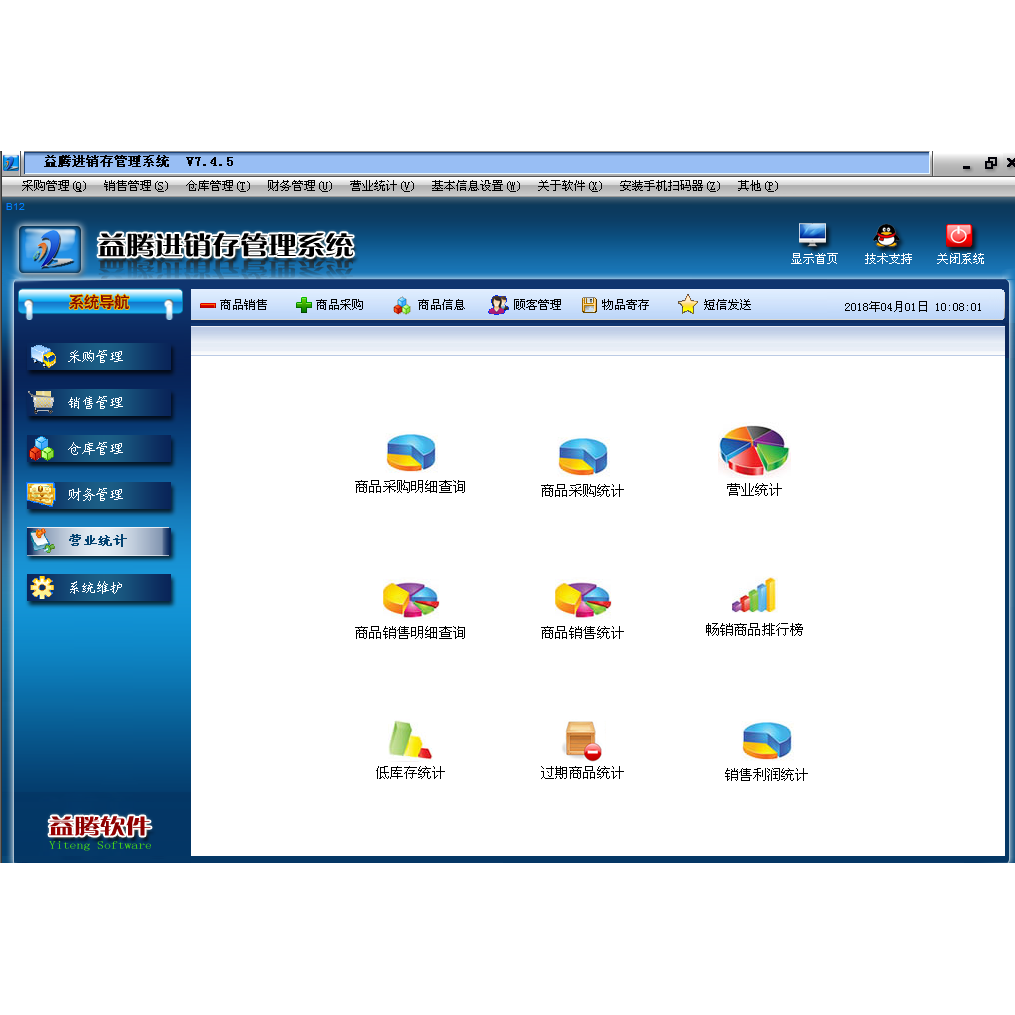Click 显示首页 monitor icon
Screen dimensions: 1015x1015
812,234
